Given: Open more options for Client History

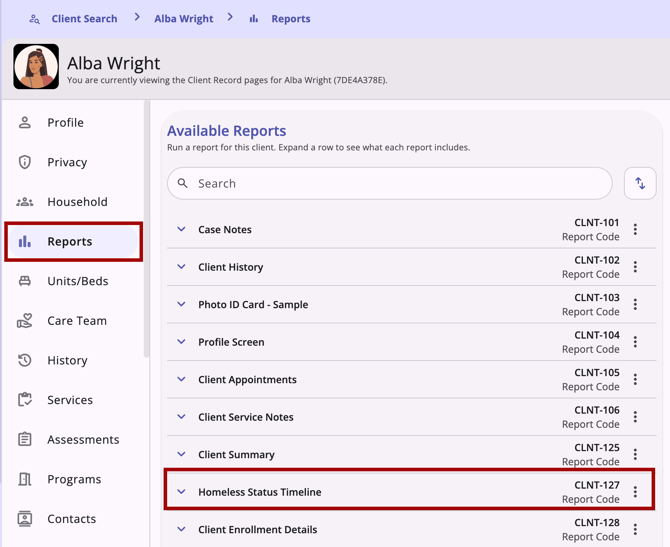Looking at the screenshot, I should tap(635, 267).
